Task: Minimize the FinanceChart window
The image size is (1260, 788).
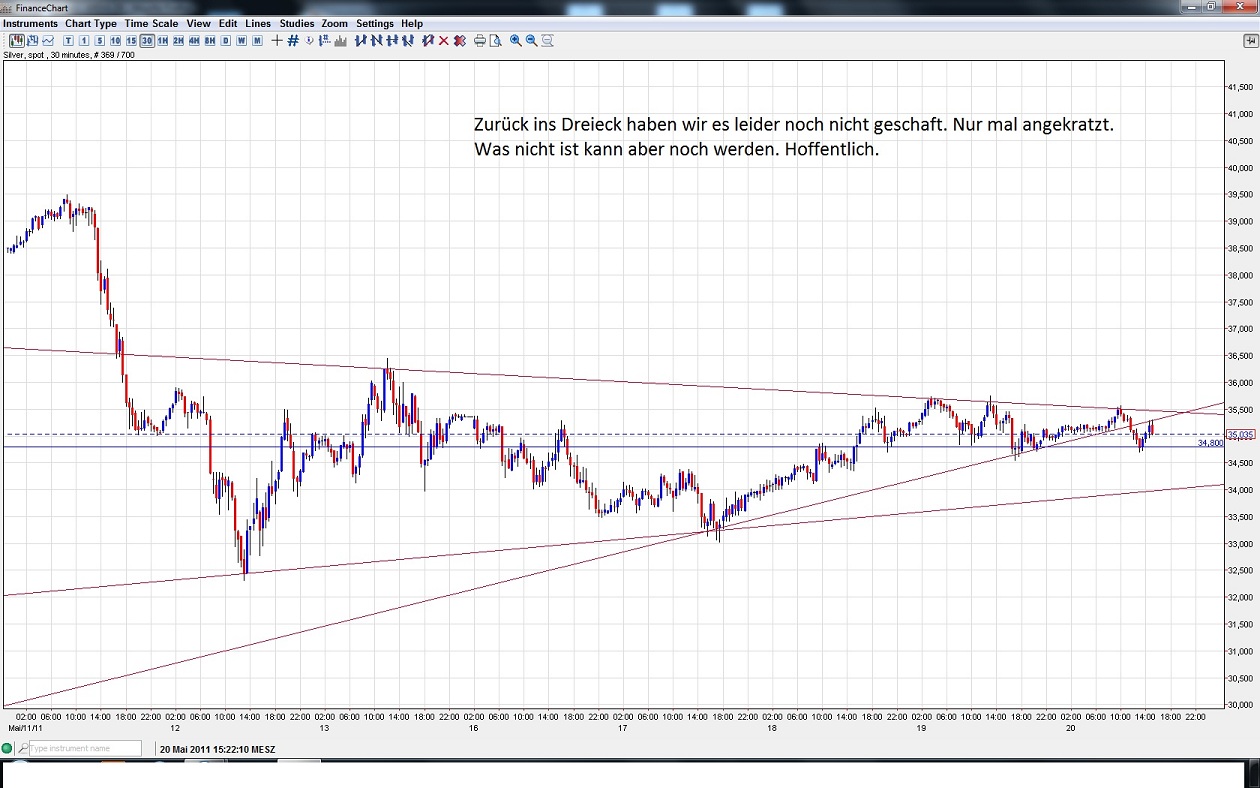Action: click(1192, 6)
